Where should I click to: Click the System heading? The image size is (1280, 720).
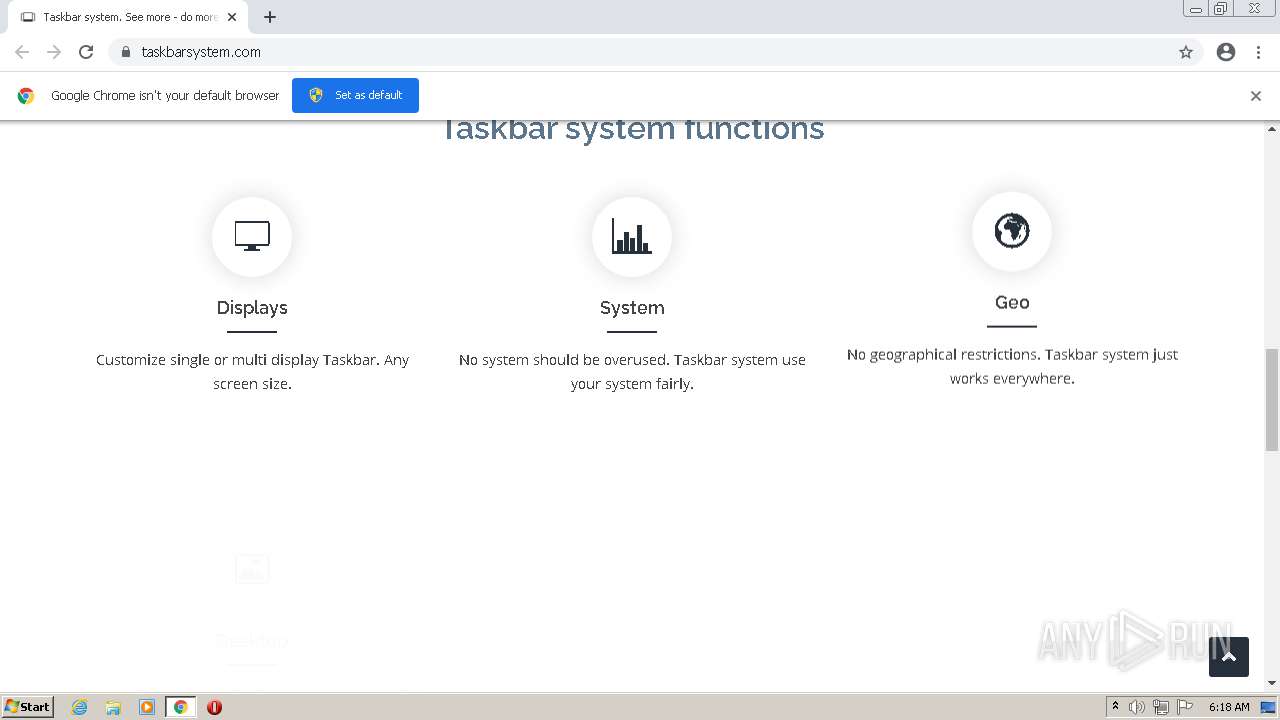(632, 307)
